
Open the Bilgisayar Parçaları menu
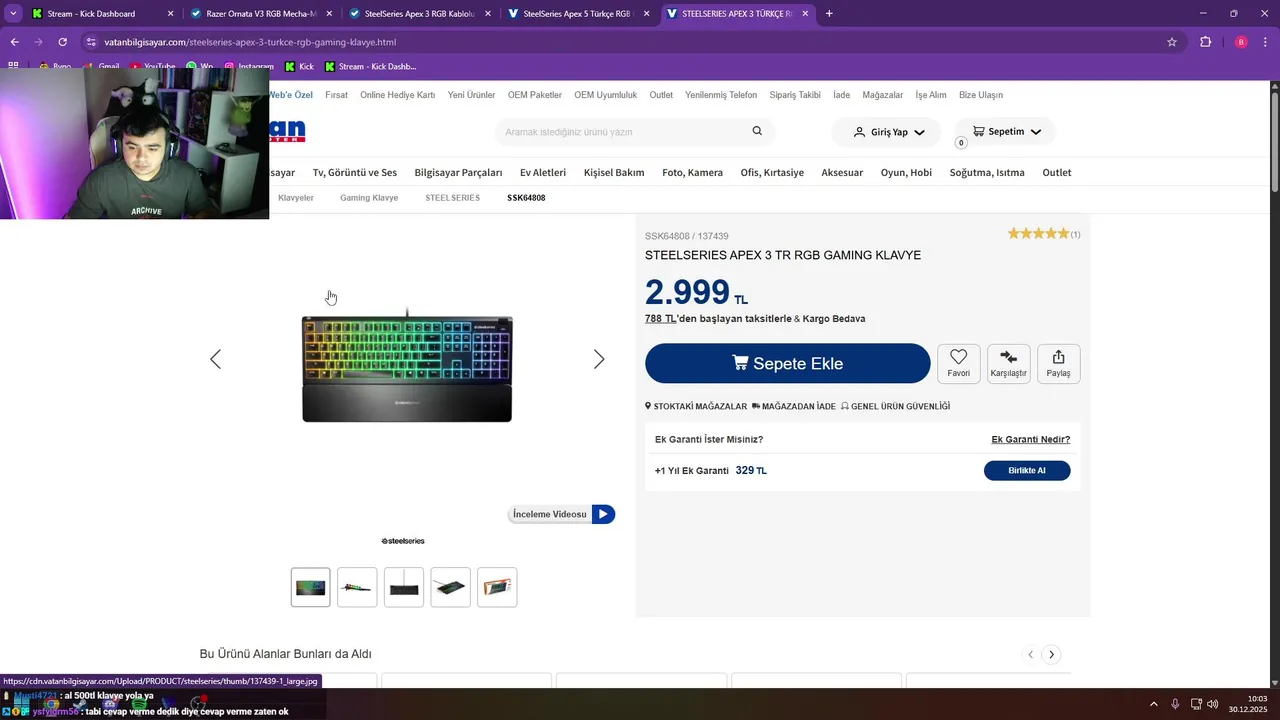(x=458, y=172)
